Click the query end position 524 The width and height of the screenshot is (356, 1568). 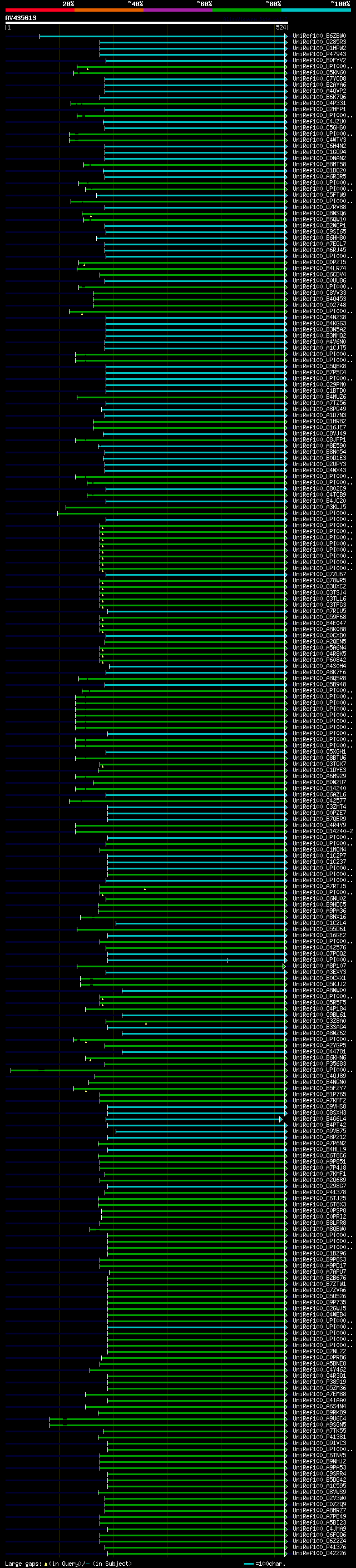click(x=281, y=27)
